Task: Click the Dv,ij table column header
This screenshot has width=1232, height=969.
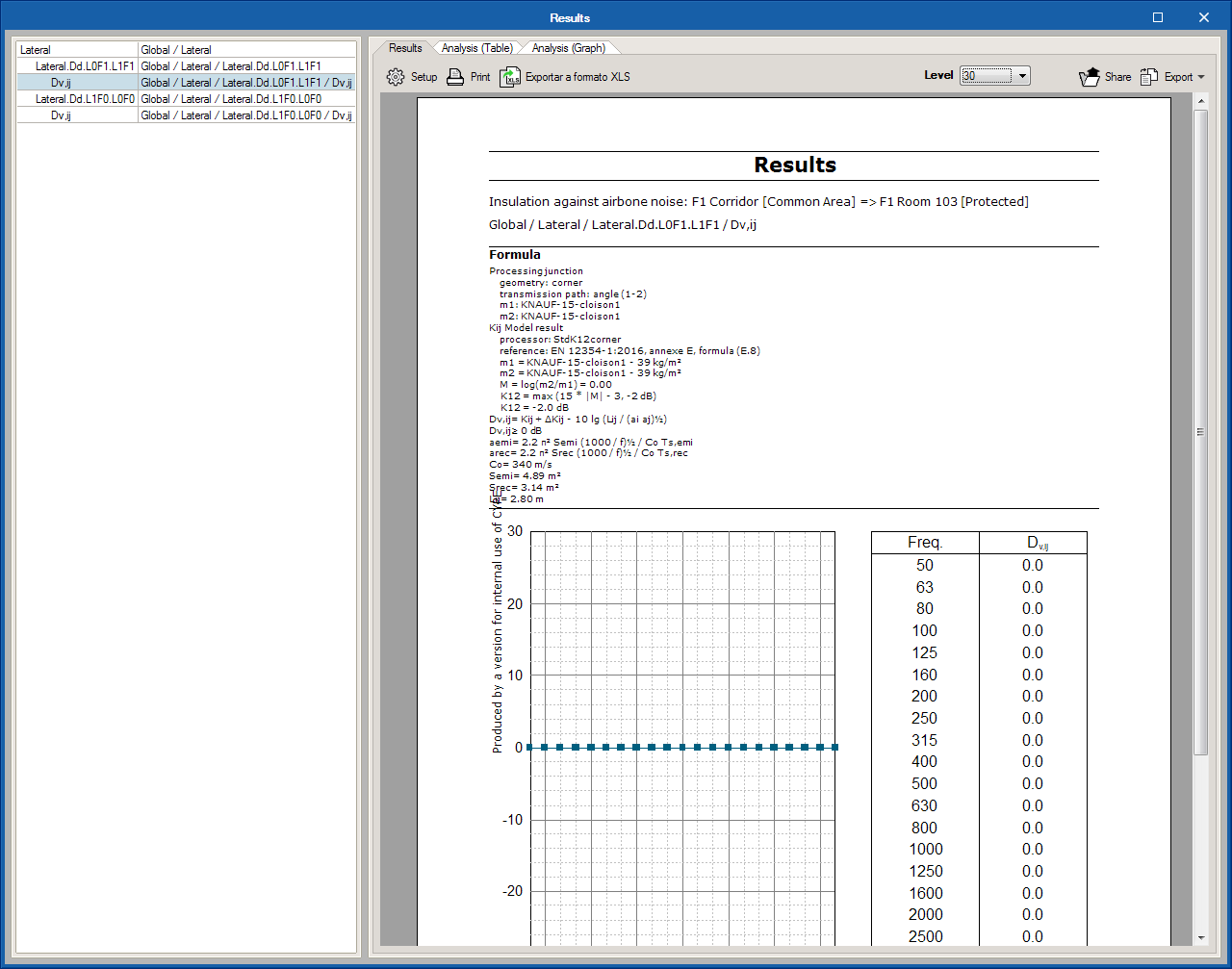Action: click(x=1033, y=543)
